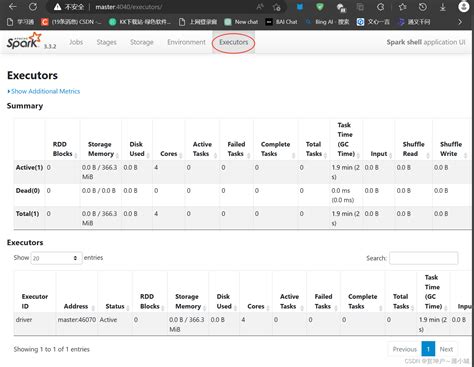Select page 1 in pagination
This screenshot has width=474, height=367.
pyautogui.click(x=428, y=349)
